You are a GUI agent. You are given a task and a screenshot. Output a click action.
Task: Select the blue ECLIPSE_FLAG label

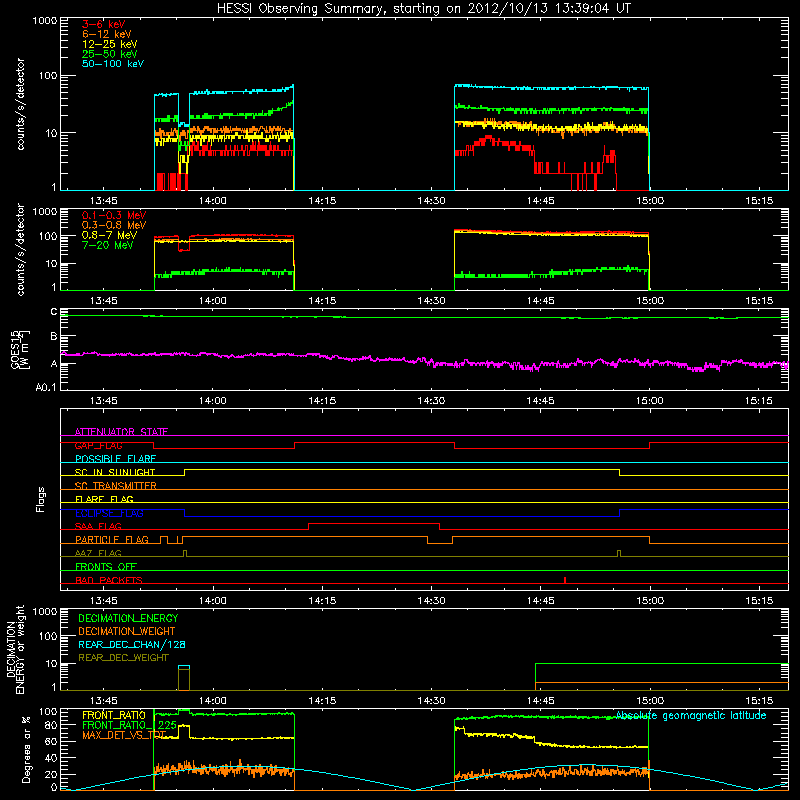point(109,513)
